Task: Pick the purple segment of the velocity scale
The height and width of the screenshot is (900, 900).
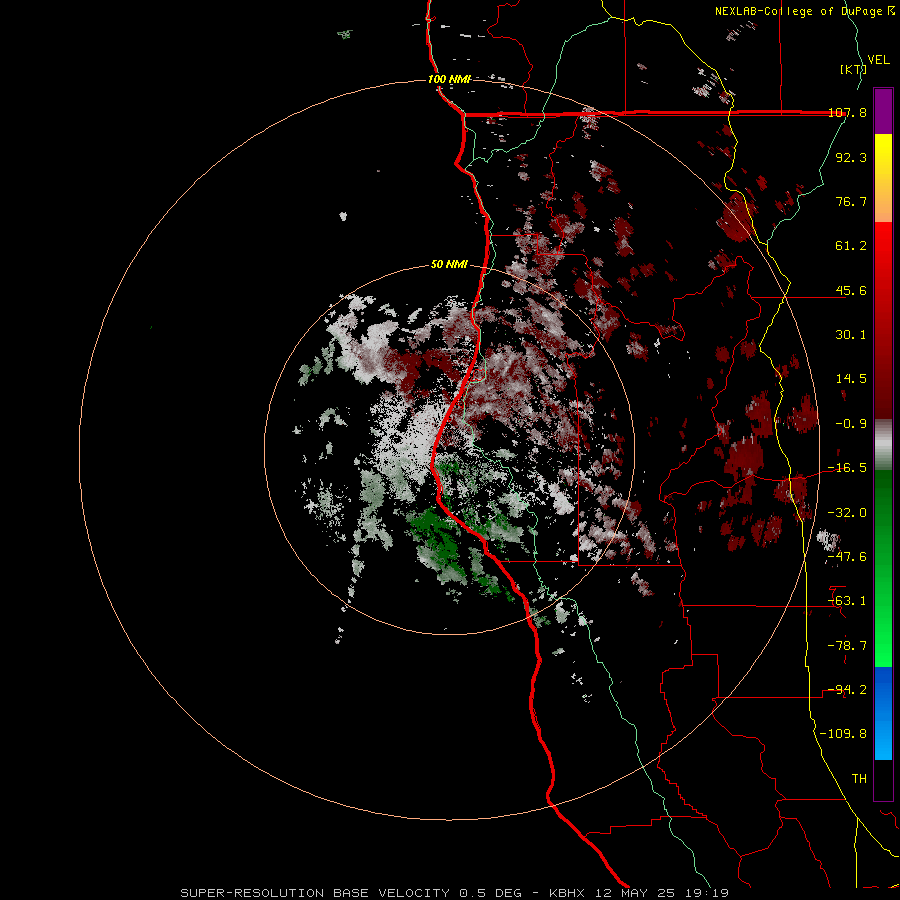Action: pyautogui.click(x=883, y=111)
